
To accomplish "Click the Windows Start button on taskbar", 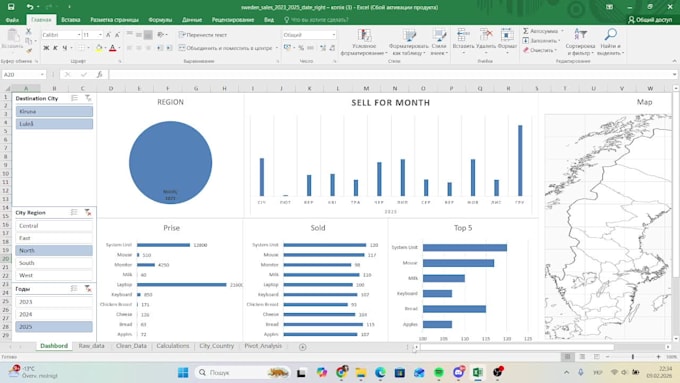I will pyautogui.click(x=183, y=373).
